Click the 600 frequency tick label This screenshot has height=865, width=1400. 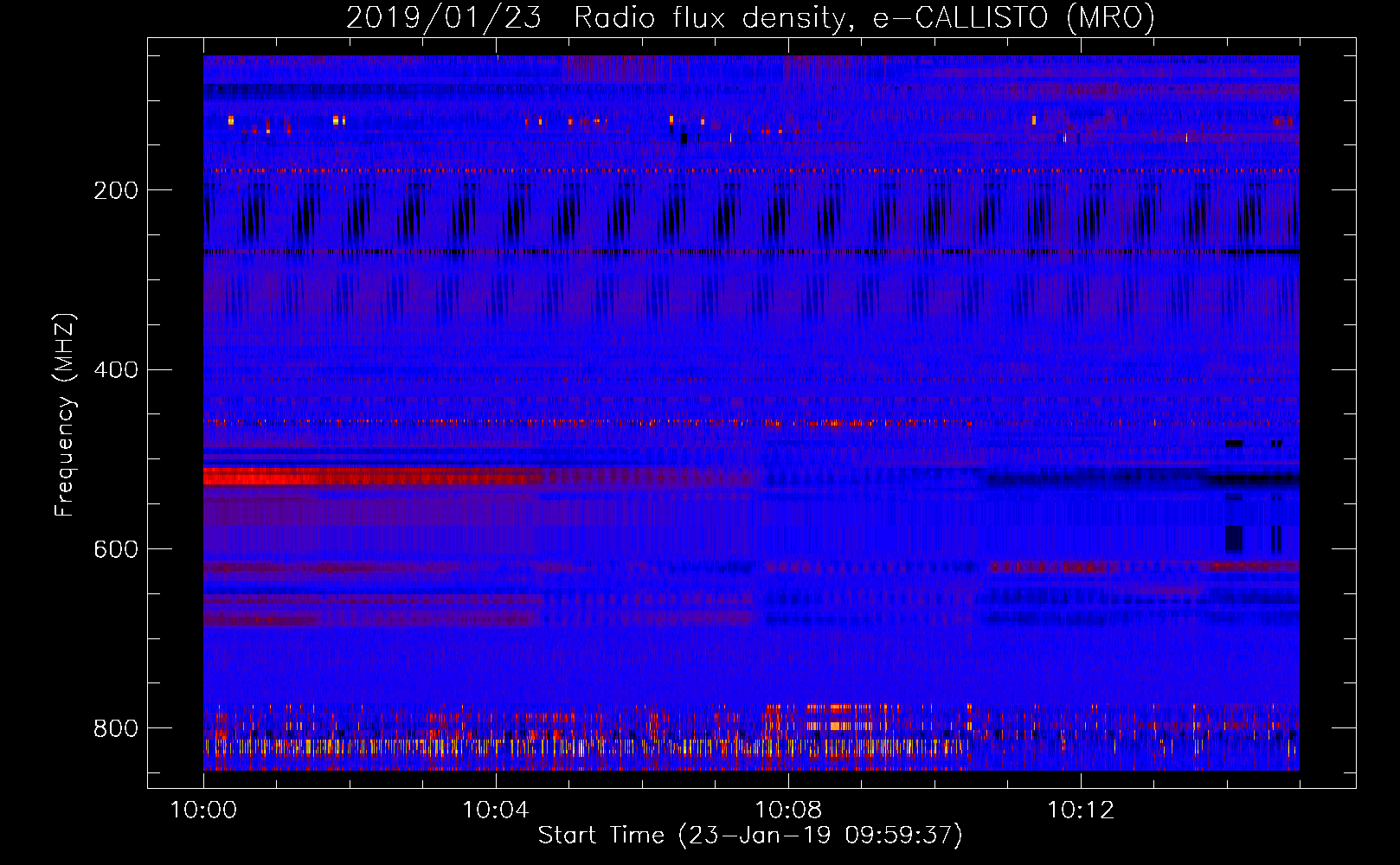[116, 549]
